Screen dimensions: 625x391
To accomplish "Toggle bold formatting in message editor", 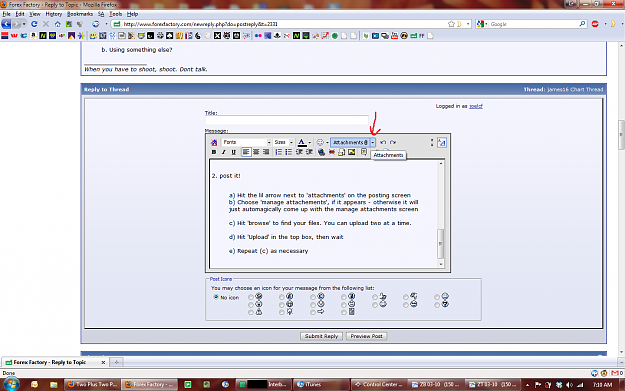I will pyautogui.click(x=214, y=152).
